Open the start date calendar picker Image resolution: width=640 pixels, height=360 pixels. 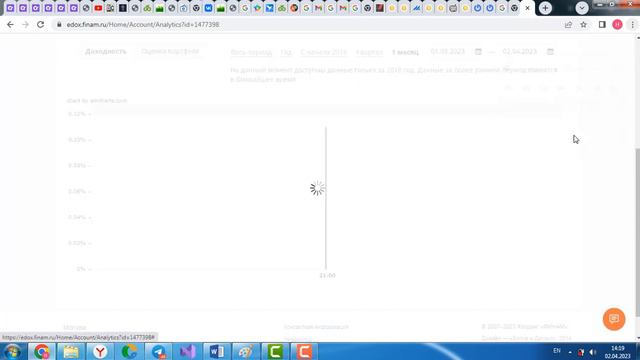478,52
